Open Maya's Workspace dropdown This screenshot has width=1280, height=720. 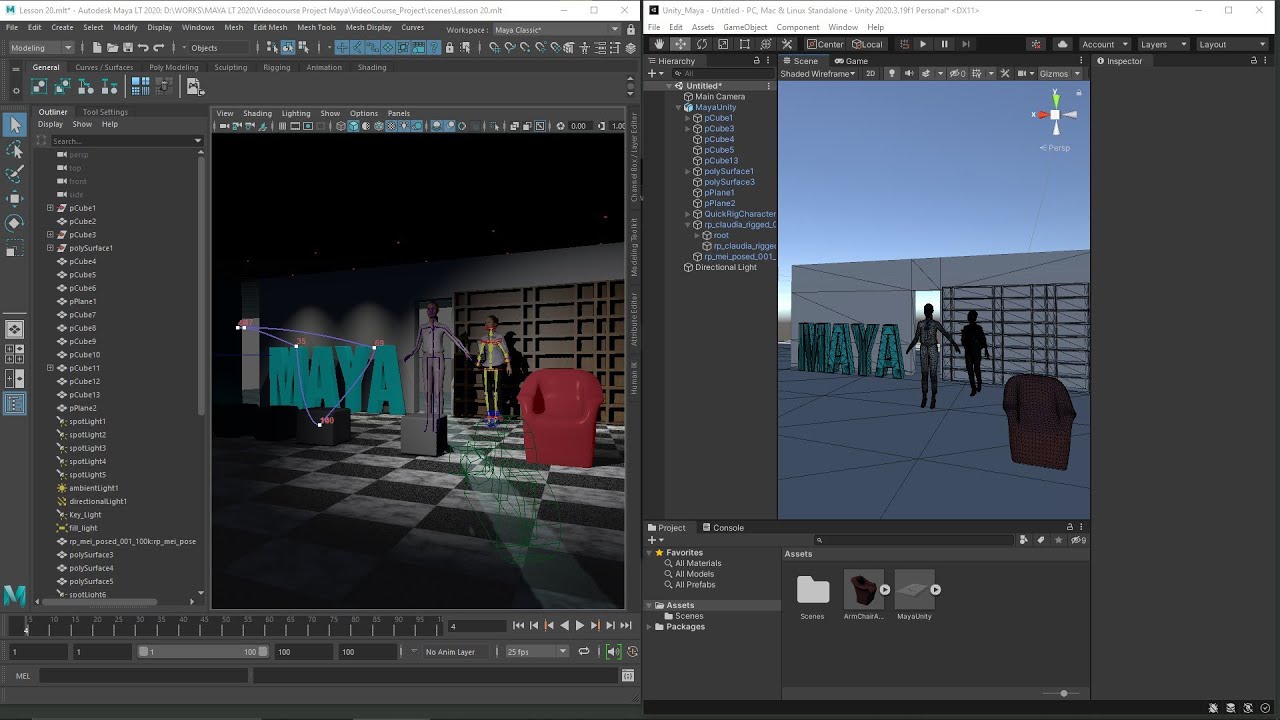[x=557, y=30]
